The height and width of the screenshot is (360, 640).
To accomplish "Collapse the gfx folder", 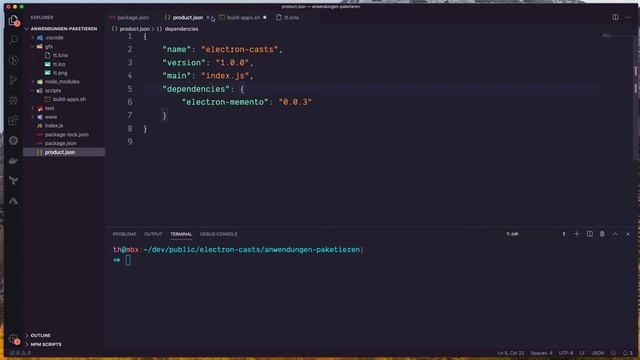I will (33, 47).
